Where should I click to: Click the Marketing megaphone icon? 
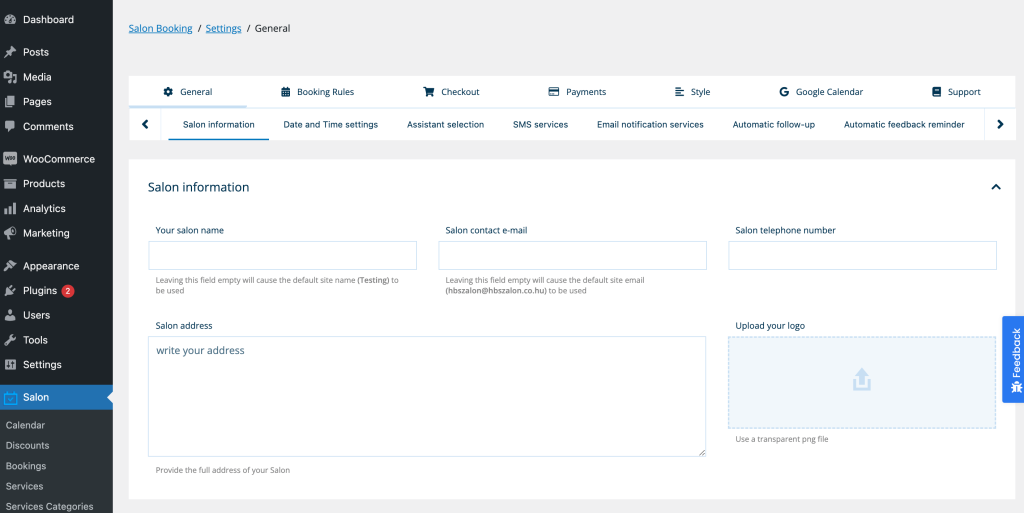[10, 233]
